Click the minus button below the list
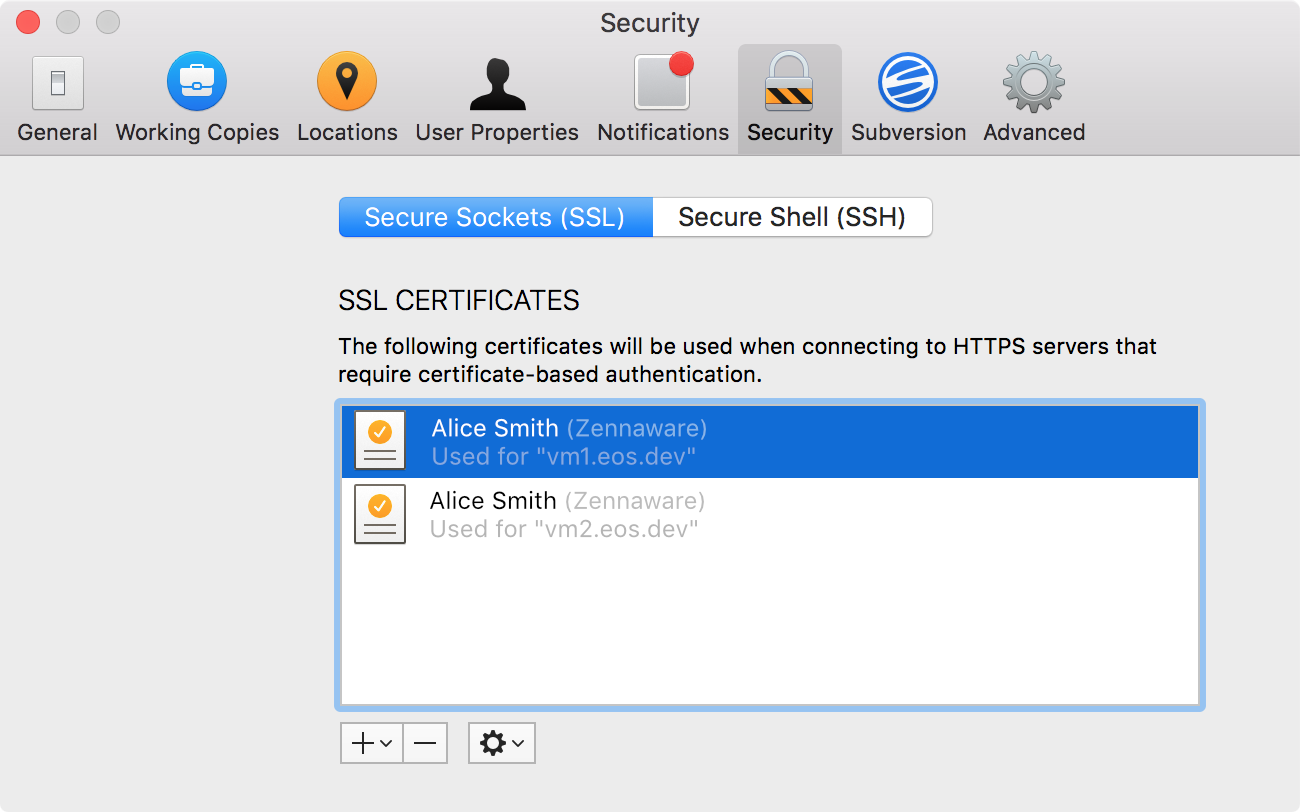 click(x=425, y=742)
